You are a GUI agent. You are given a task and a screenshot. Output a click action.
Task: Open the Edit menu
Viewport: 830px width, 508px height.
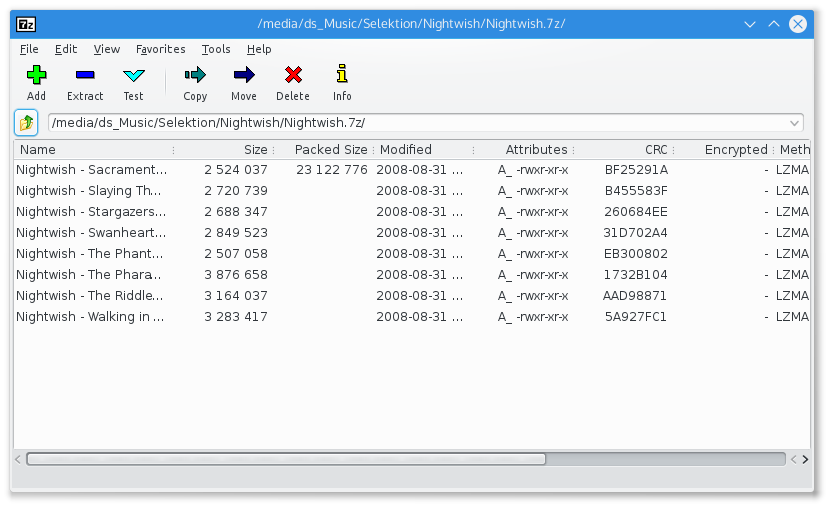click(x=66, y=49)
